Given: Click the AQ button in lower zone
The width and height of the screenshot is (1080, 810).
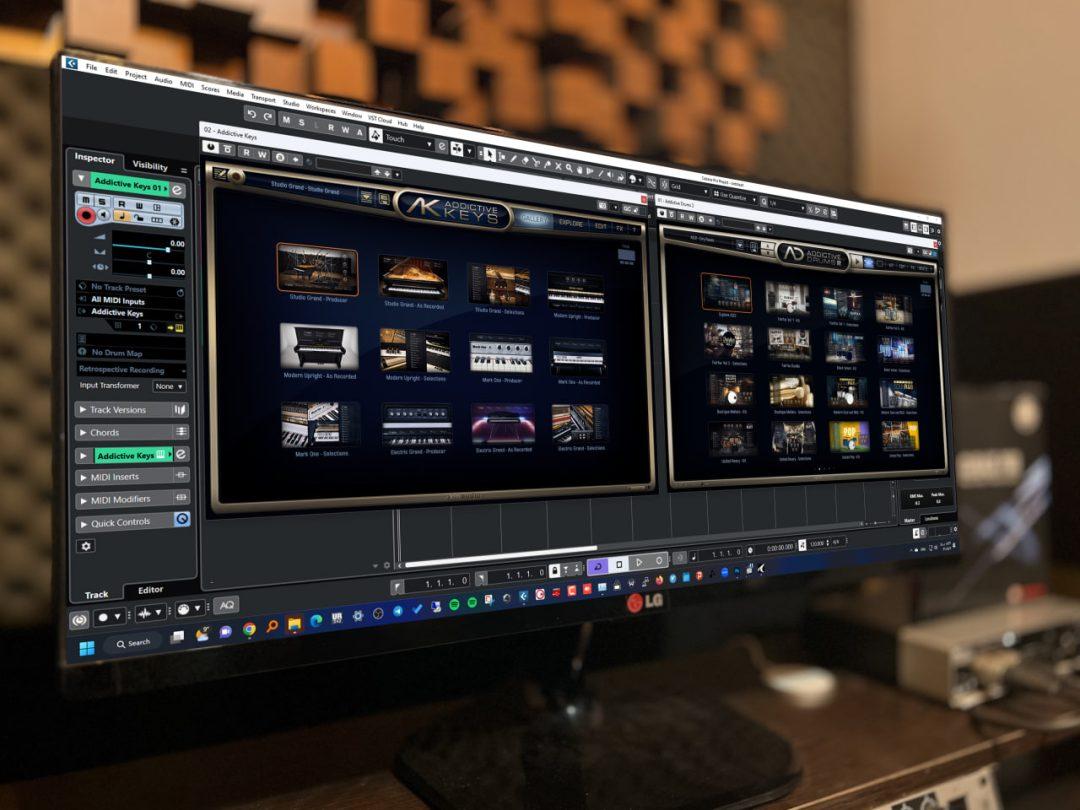Looking at the screenshot, I should point(226,605).
